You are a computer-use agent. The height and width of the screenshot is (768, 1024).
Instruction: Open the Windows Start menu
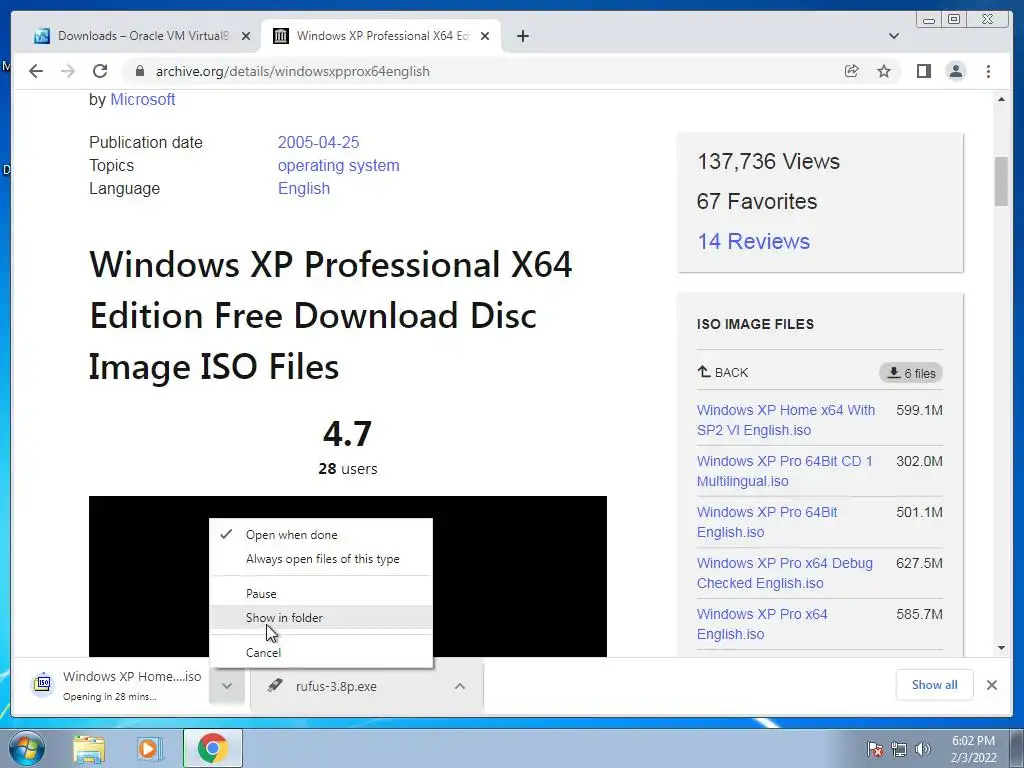(27, 748)
